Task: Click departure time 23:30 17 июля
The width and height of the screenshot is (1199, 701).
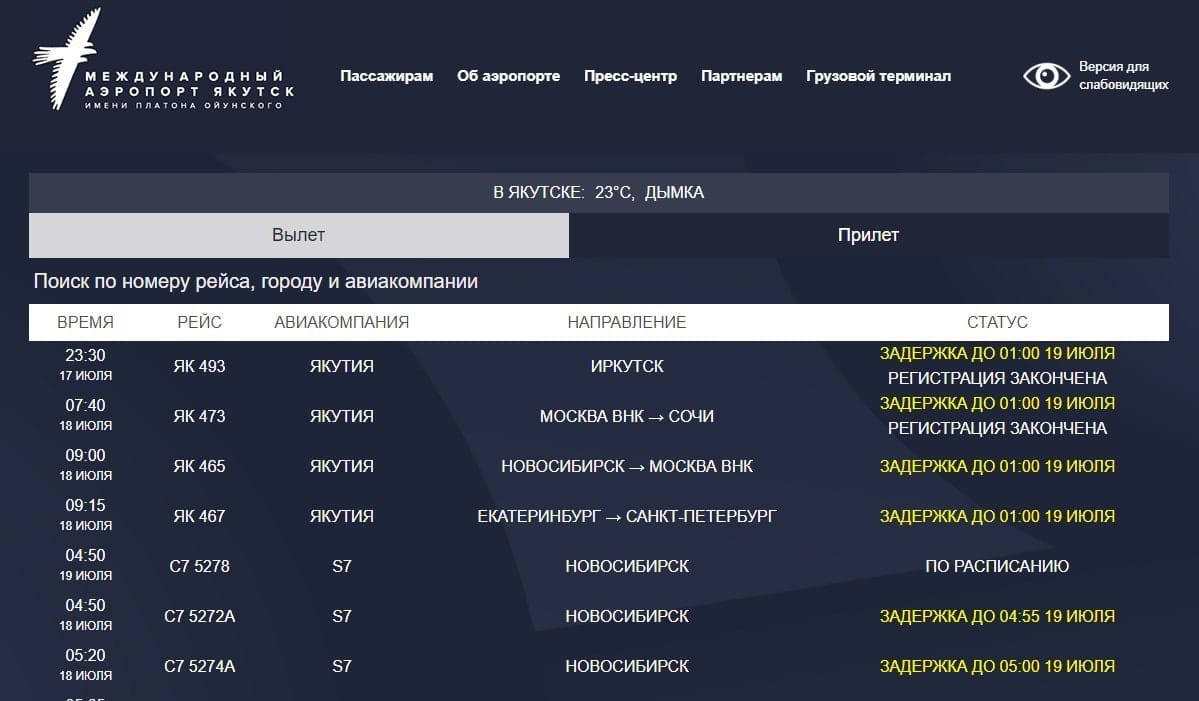Action: [x=86, y=365]
